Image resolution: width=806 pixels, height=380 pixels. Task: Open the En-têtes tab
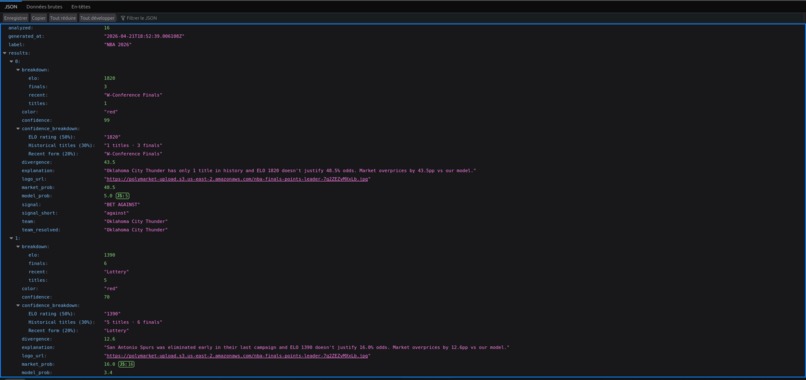click(81, 7)
